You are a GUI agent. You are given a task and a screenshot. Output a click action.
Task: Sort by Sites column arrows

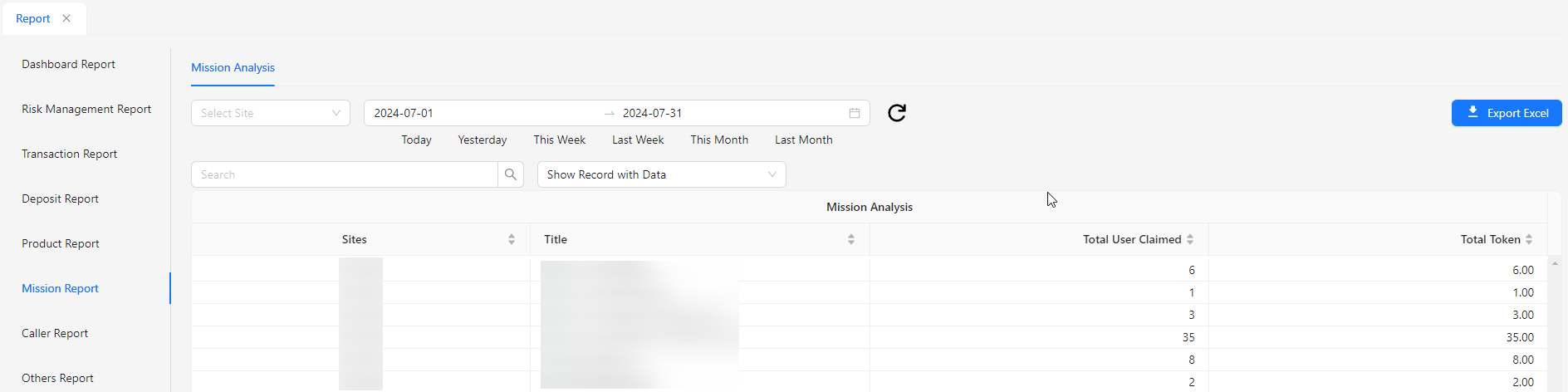[x=512, y=239]
